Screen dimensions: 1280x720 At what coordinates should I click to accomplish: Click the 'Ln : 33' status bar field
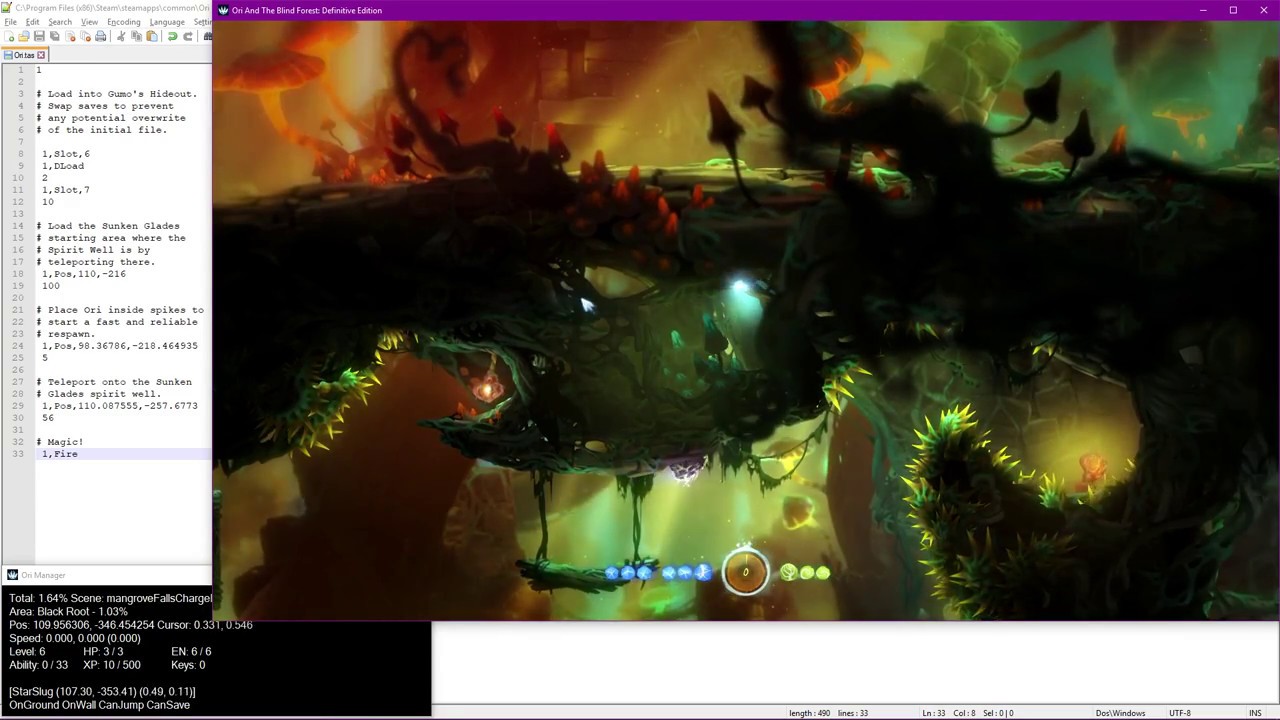932,713
